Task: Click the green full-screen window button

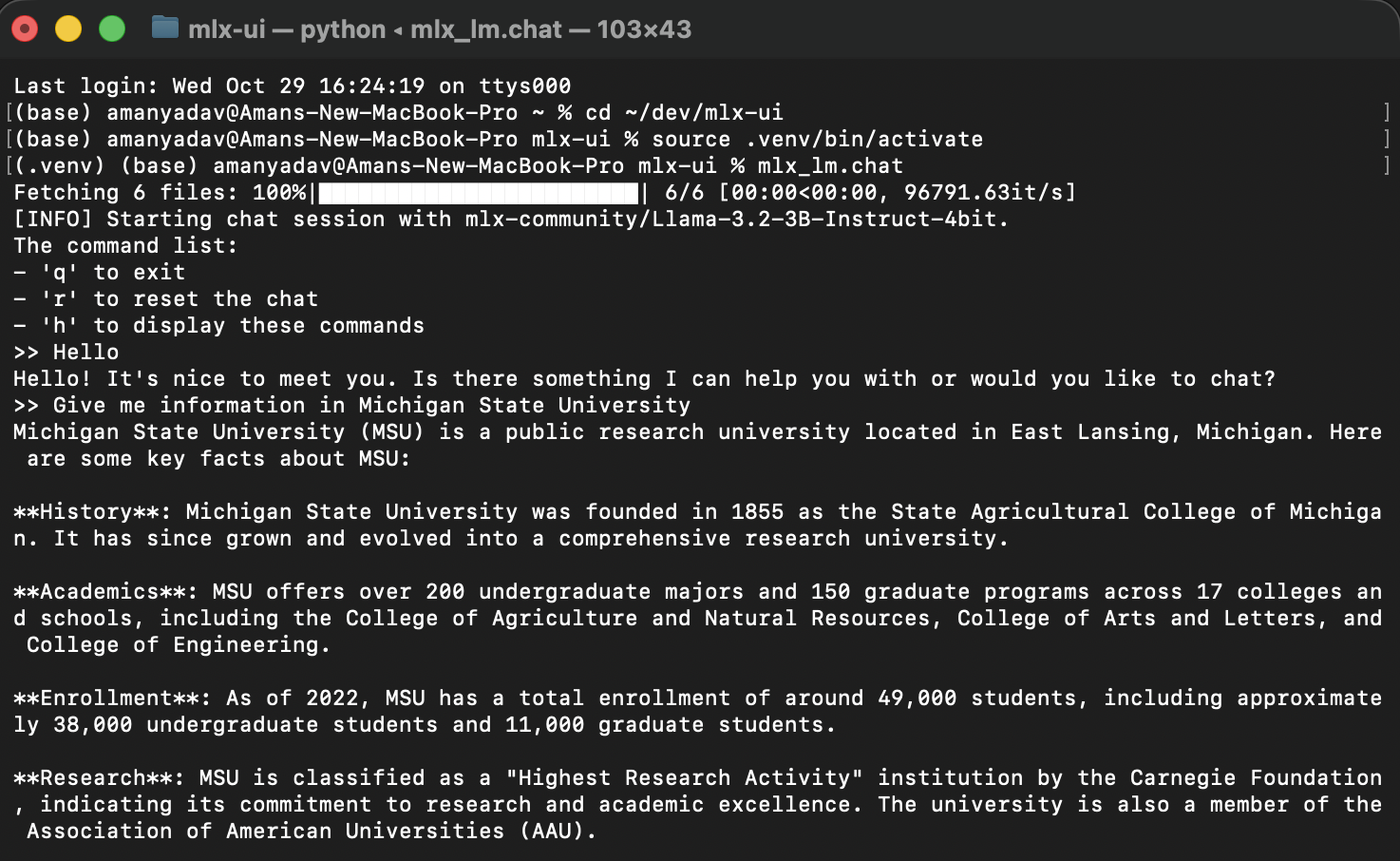Action: click(x=112, y=29)
